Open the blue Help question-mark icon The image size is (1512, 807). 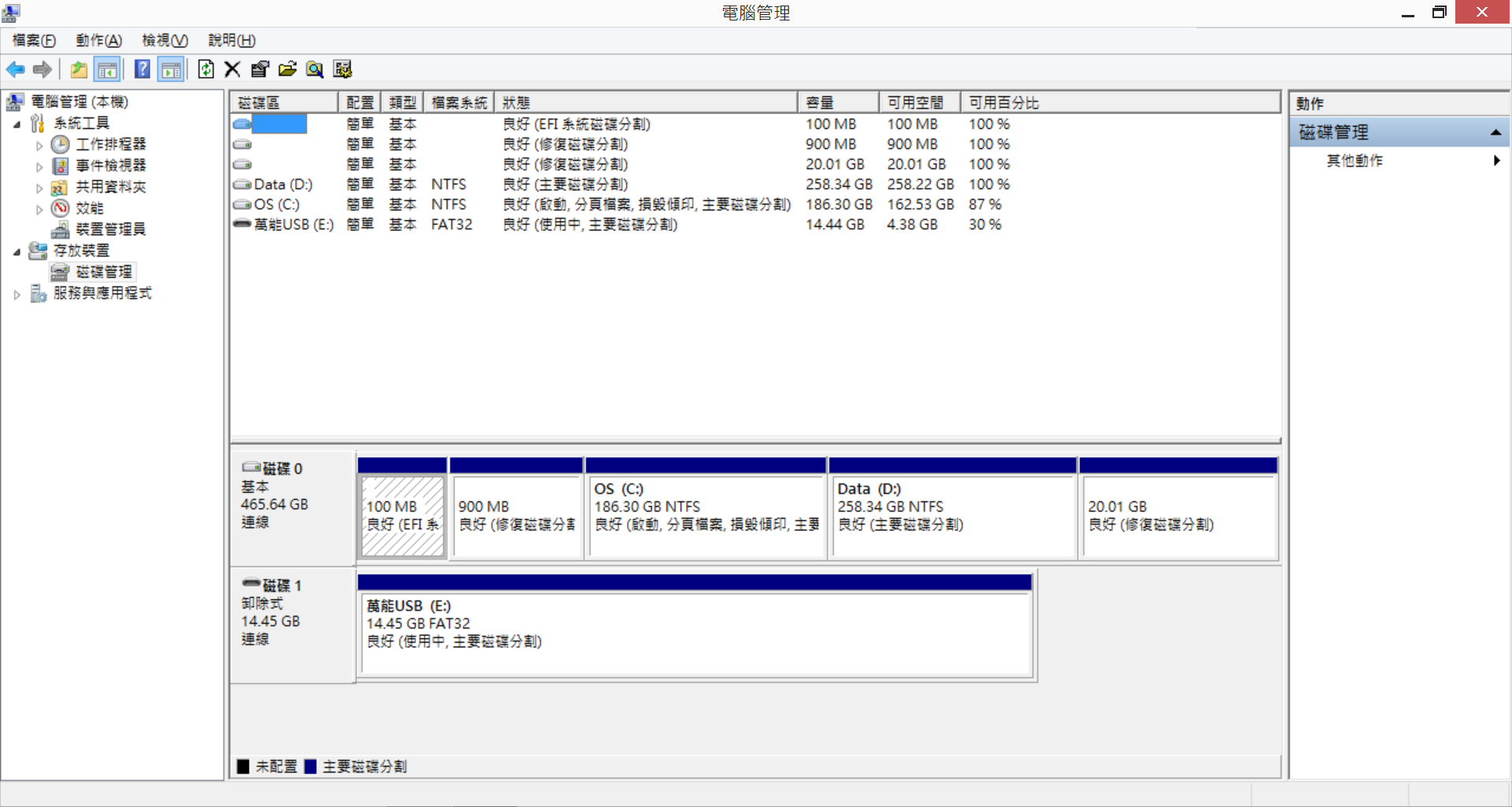pos(143,69)
